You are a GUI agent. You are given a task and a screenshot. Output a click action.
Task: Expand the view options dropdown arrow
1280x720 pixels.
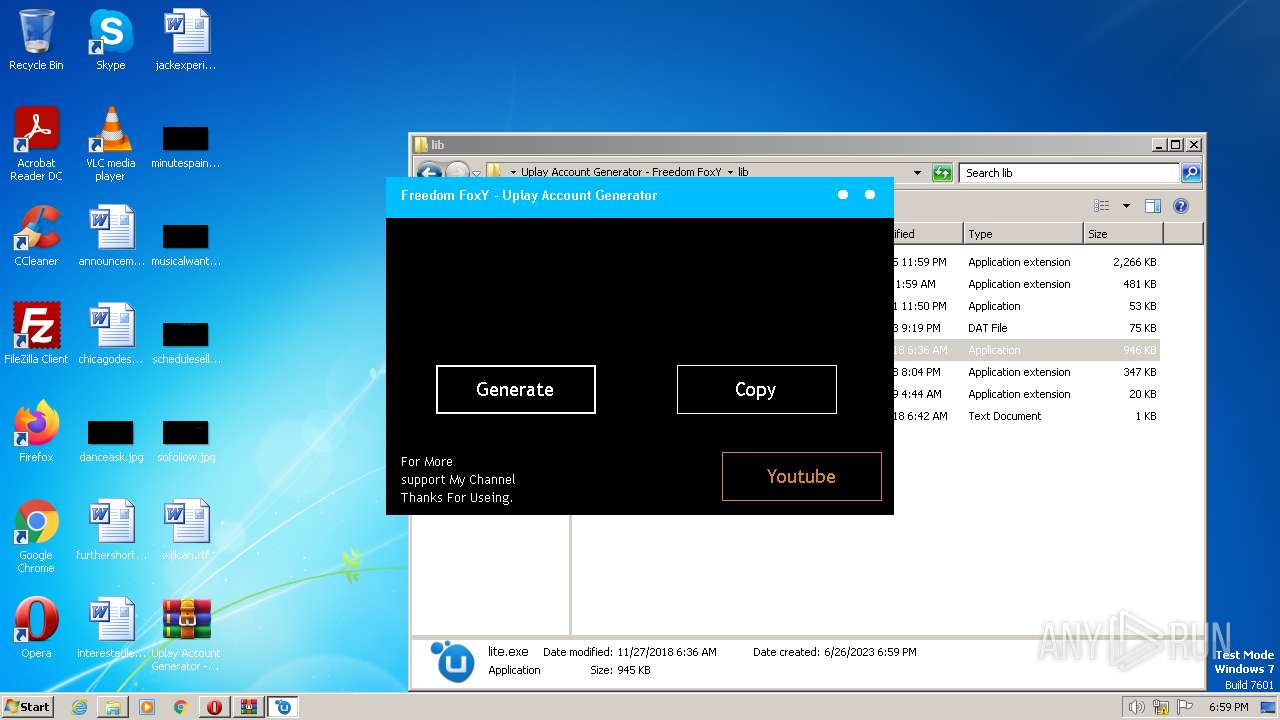(1126, 206)
